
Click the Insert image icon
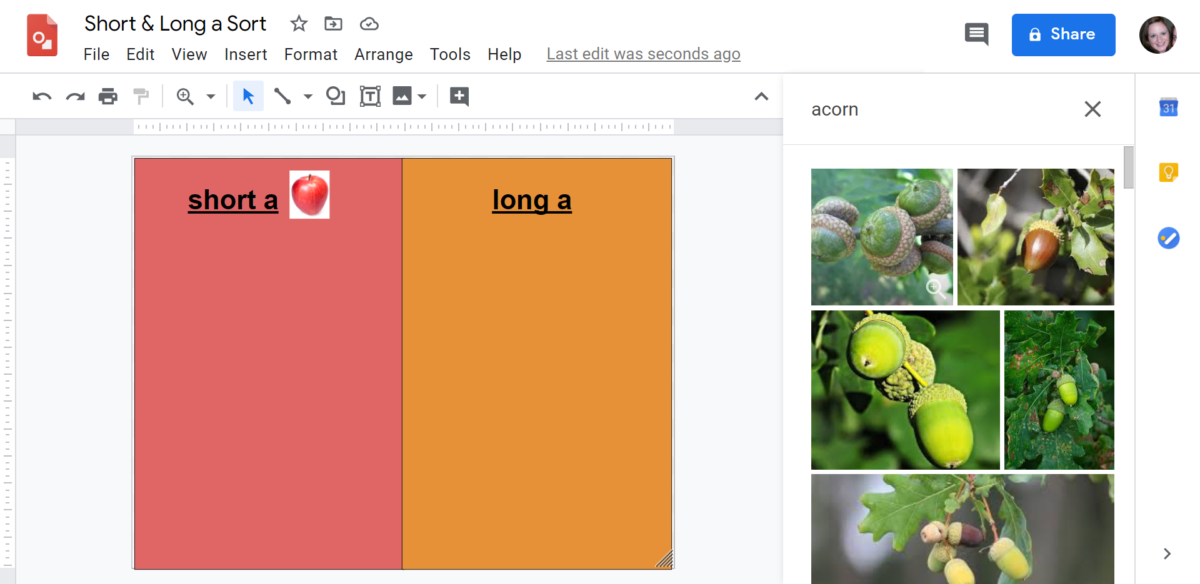point(402,96)
